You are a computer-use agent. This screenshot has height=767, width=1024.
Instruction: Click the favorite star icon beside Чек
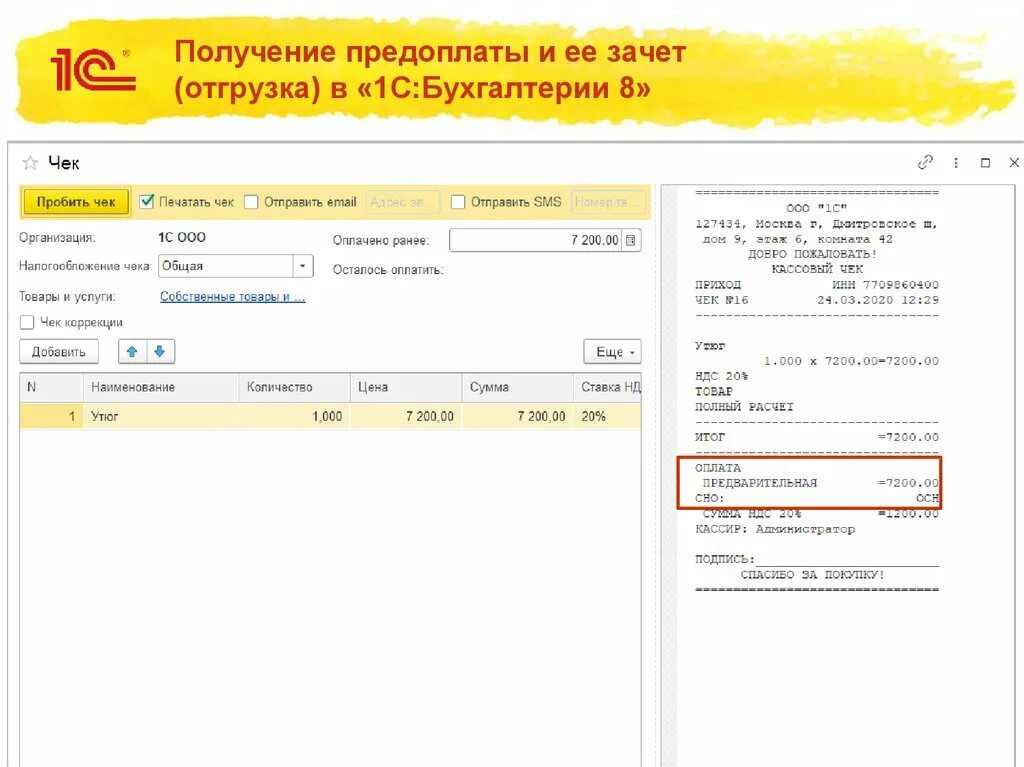[x=30, y=163]
